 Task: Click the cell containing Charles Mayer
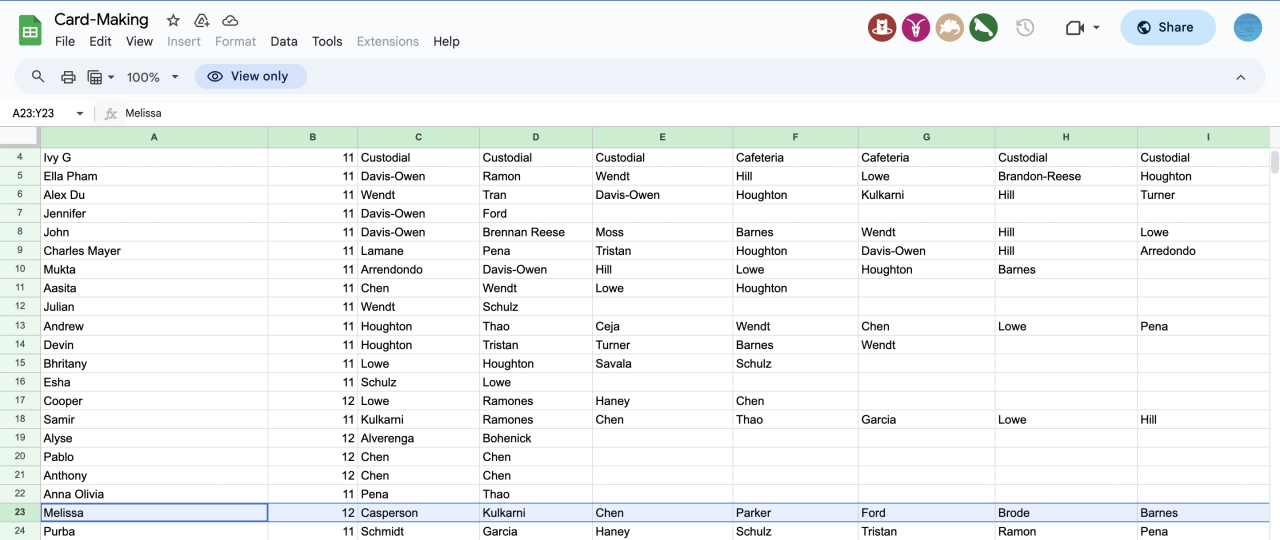(154, 251)
